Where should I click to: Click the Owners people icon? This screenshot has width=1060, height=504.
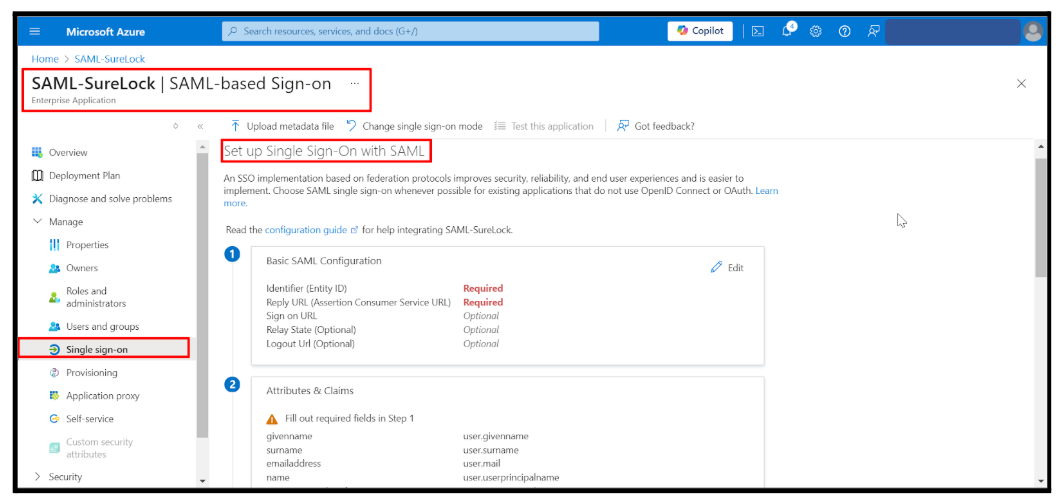click(55, 268)
